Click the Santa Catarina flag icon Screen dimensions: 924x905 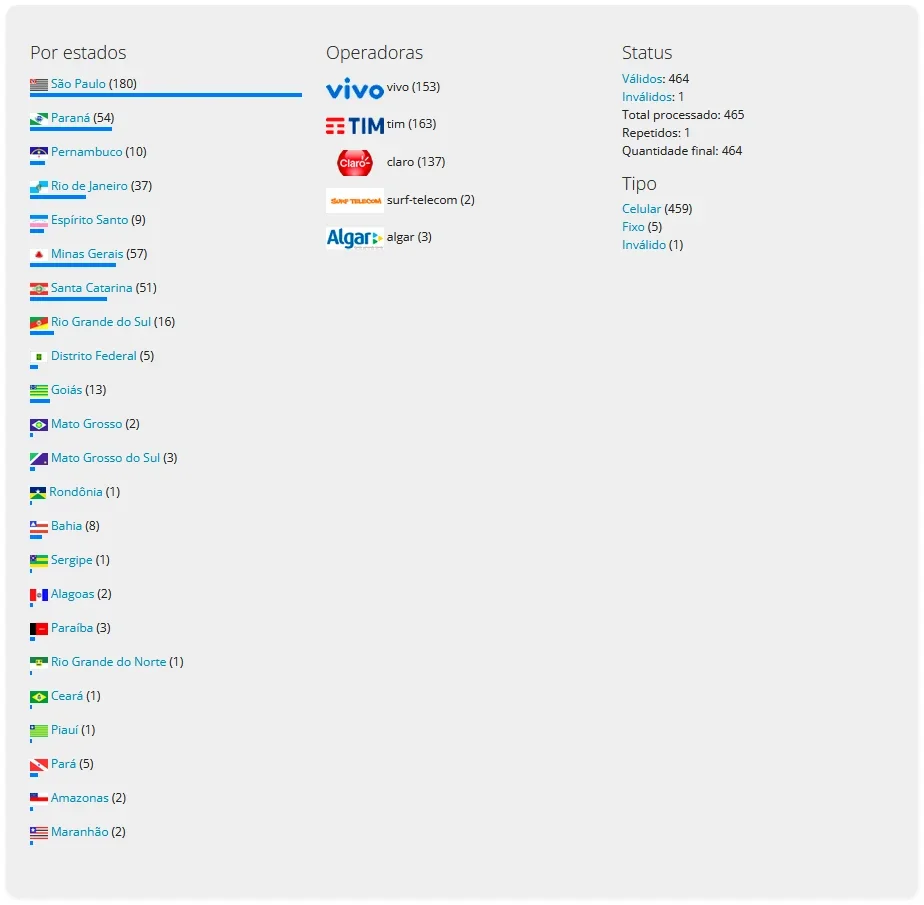(x=39, y=289)
